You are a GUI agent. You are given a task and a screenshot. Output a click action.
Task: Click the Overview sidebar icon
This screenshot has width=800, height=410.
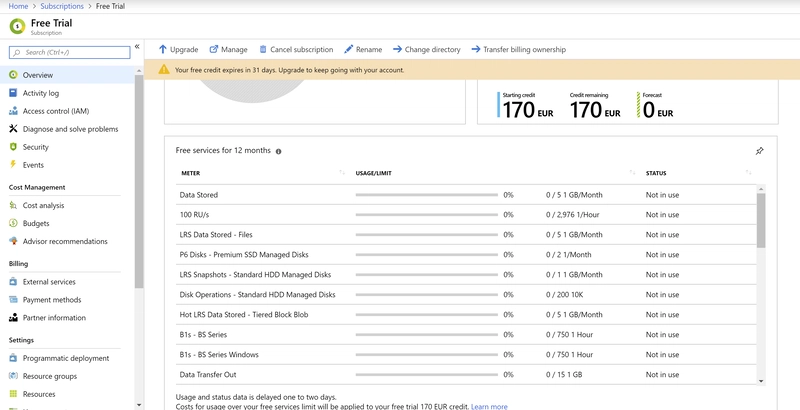click(13, 75)
